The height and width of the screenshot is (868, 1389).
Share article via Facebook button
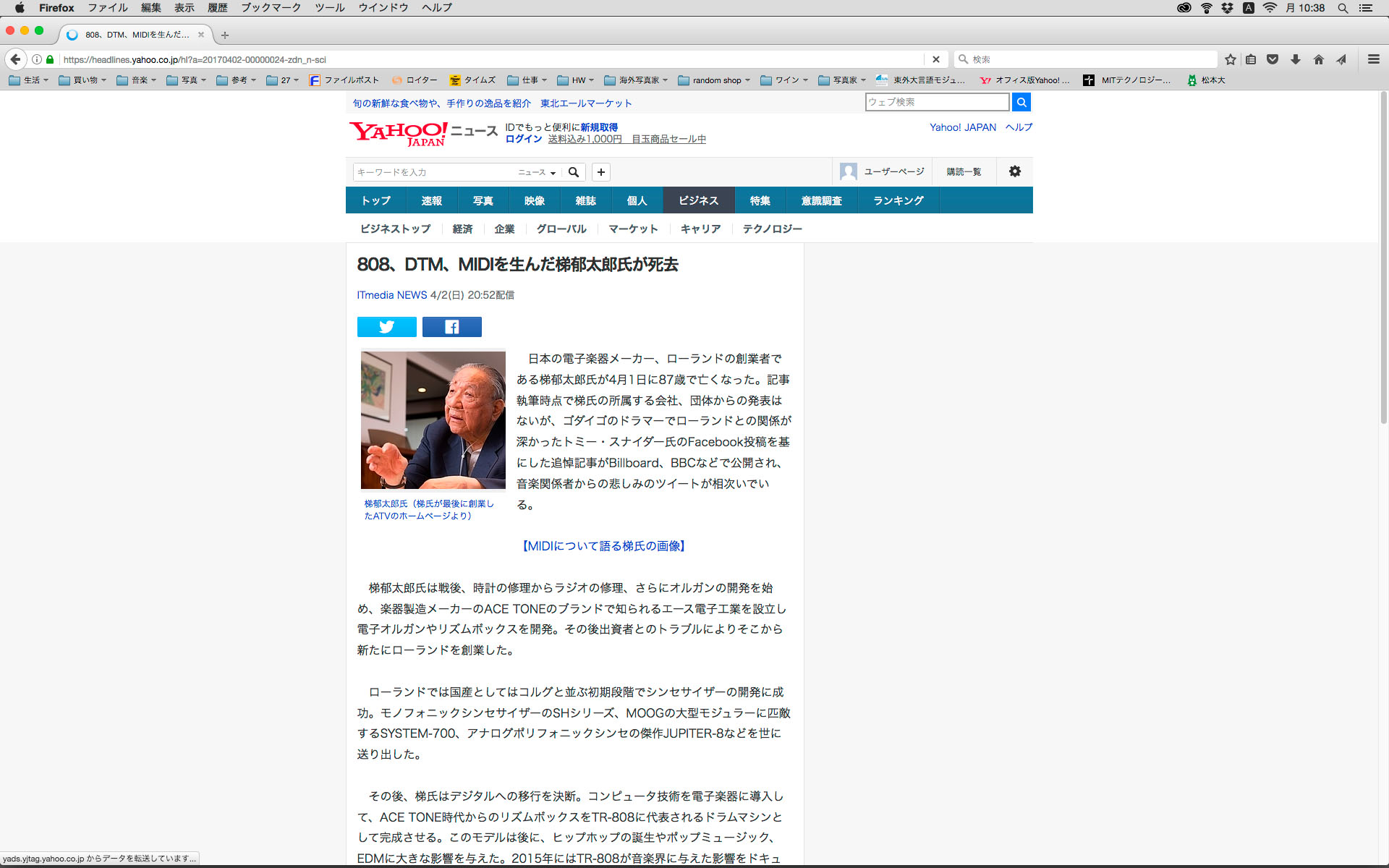[x=451, y=327]
